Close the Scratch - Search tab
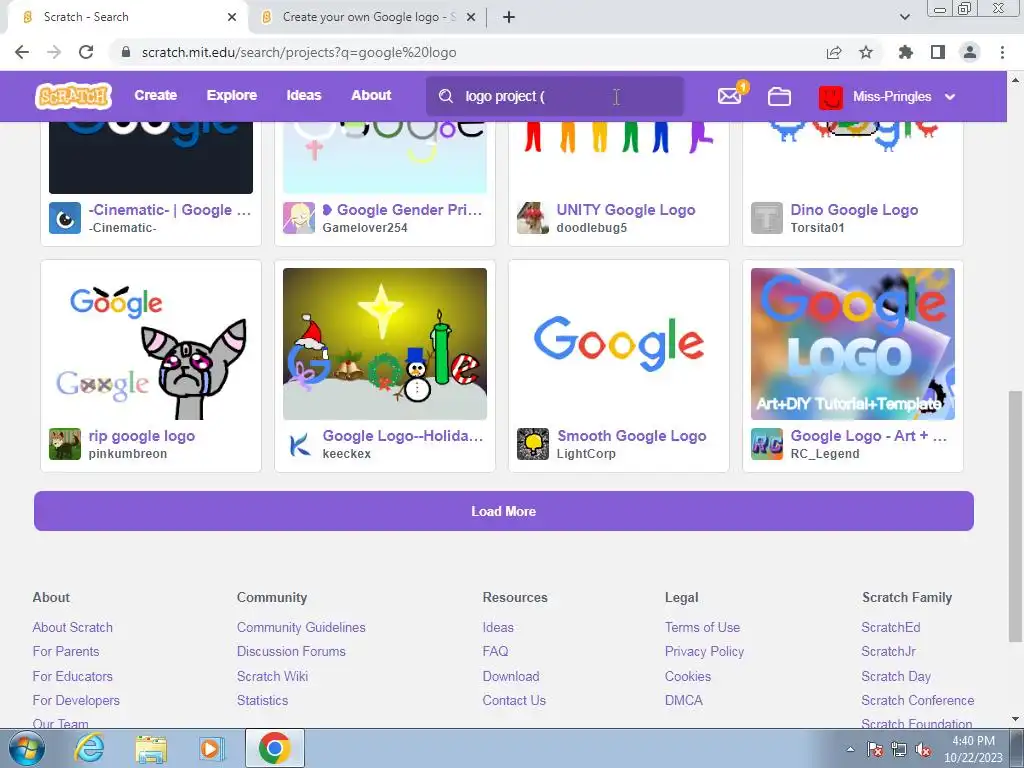Screen dimensions: 1024x768 [232, 17]
